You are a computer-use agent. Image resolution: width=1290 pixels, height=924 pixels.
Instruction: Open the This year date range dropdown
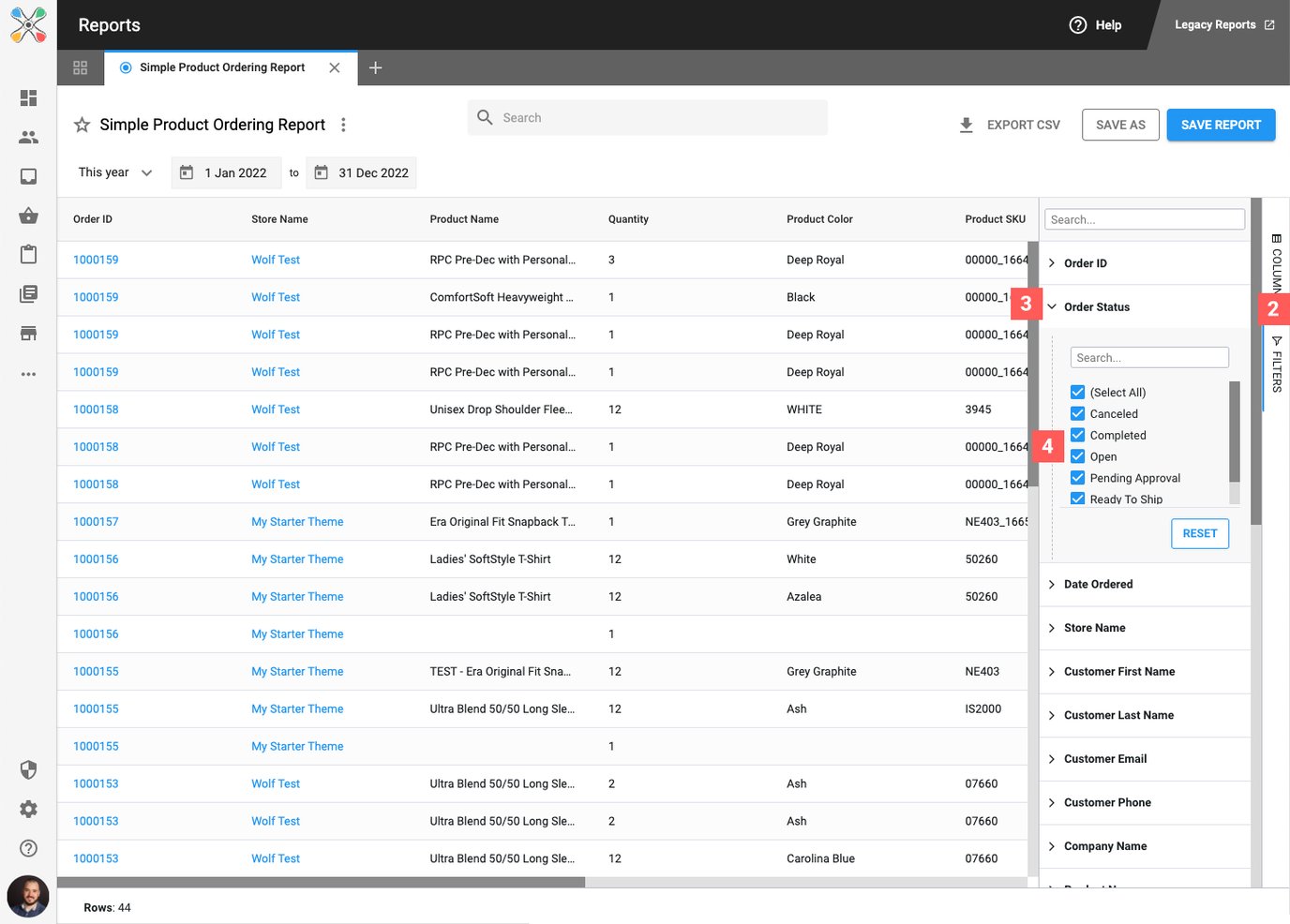[x=115, y=172]
